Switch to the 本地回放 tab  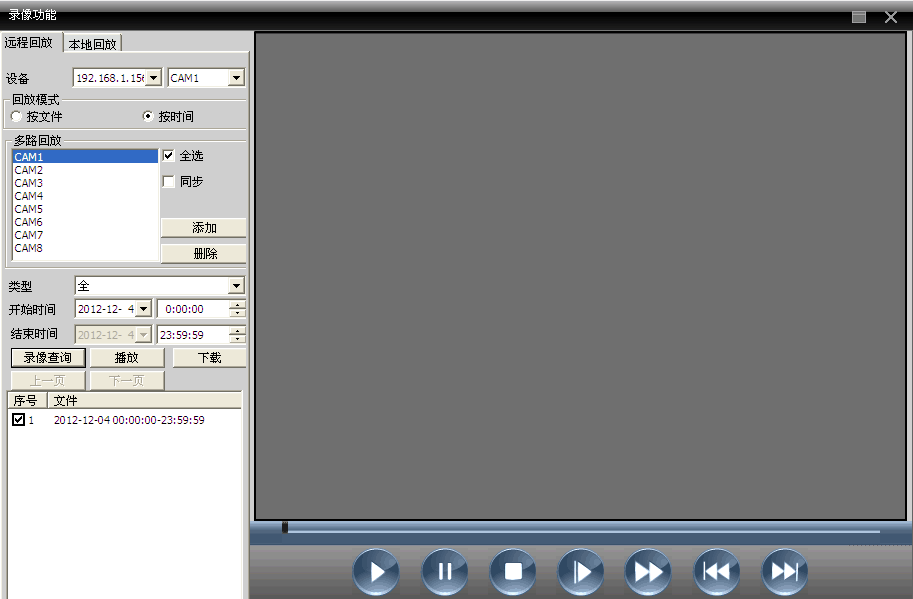coord(93,43)
